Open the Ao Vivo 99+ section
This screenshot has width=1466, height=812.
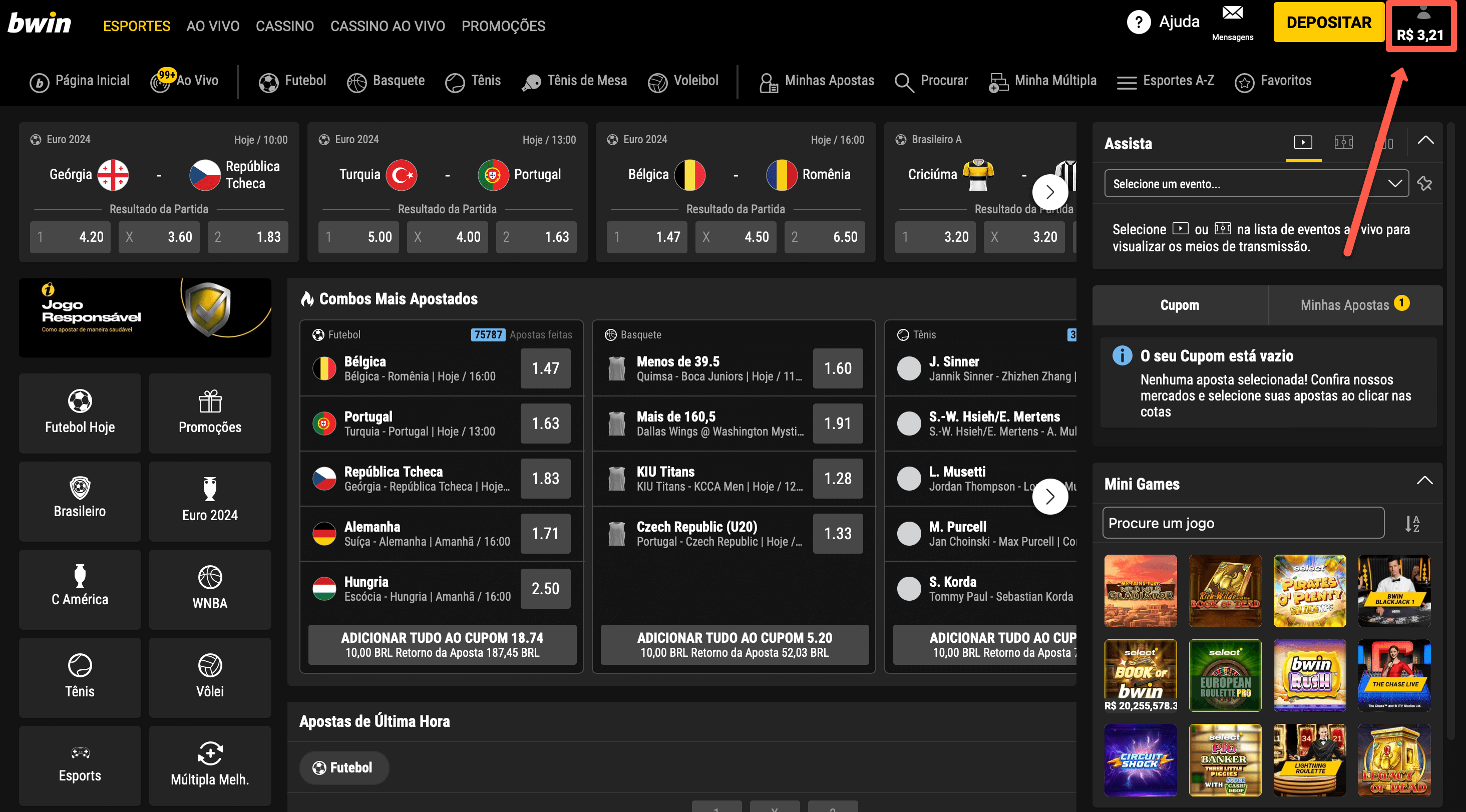pos(184,81)
